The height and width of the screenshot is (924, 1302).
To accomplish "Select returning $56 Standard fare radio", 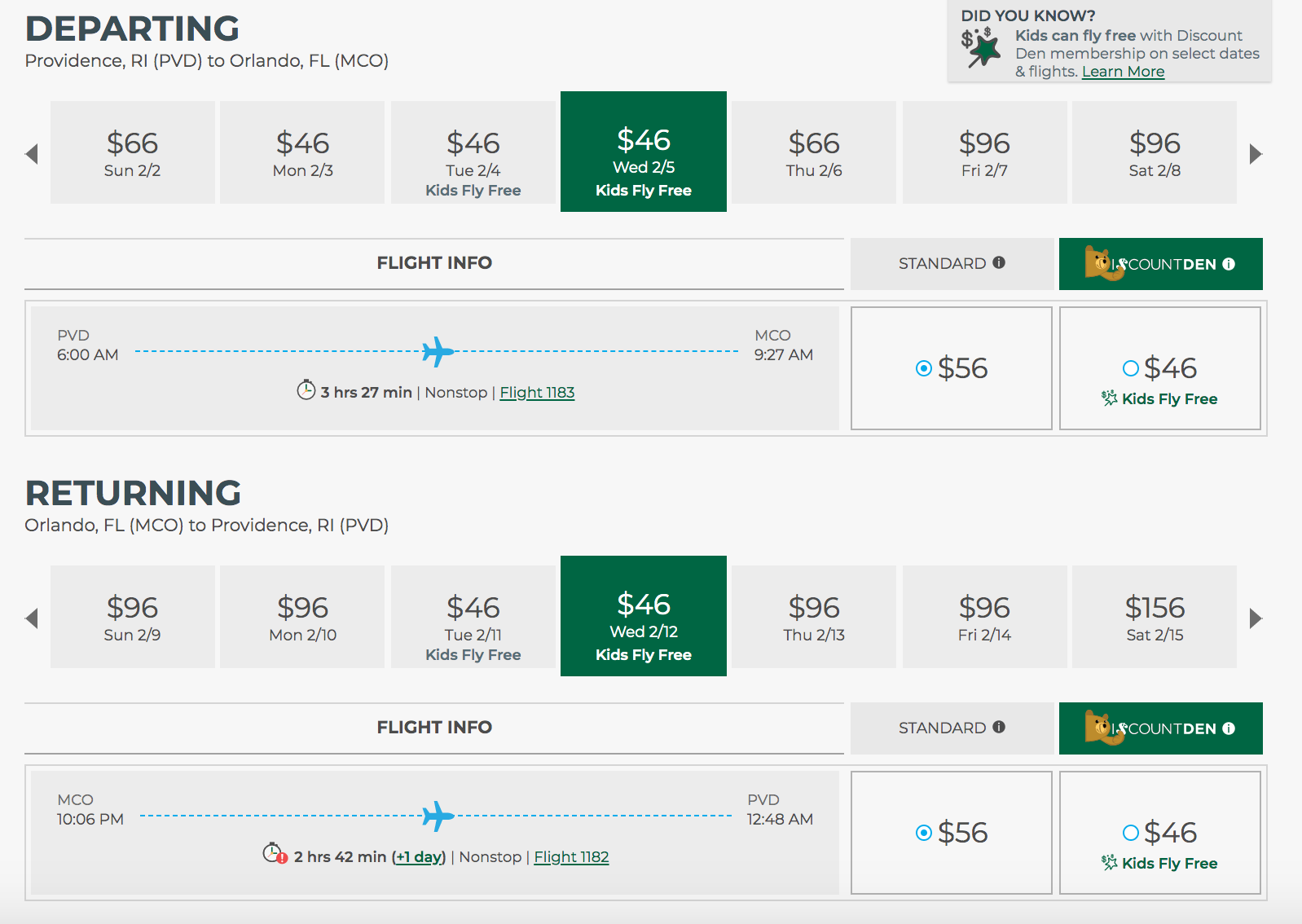I will point(924,833).
